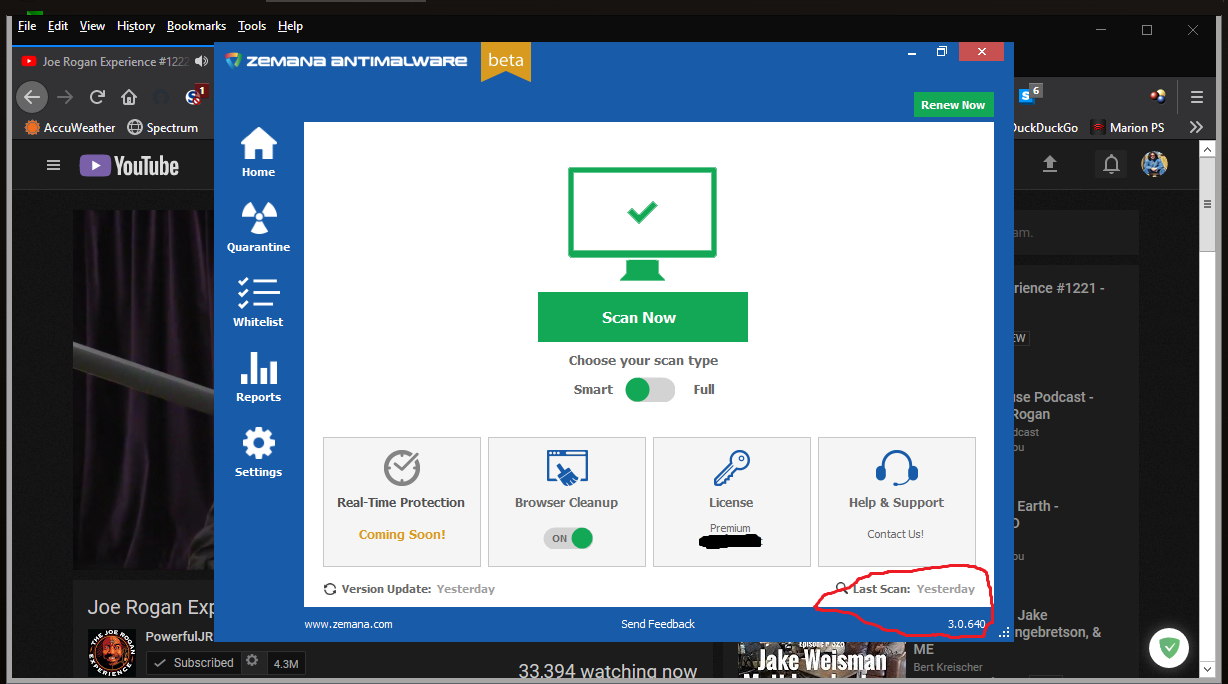Click the Send Feedback link
The image size is (1228, 684).
[658, 624]
